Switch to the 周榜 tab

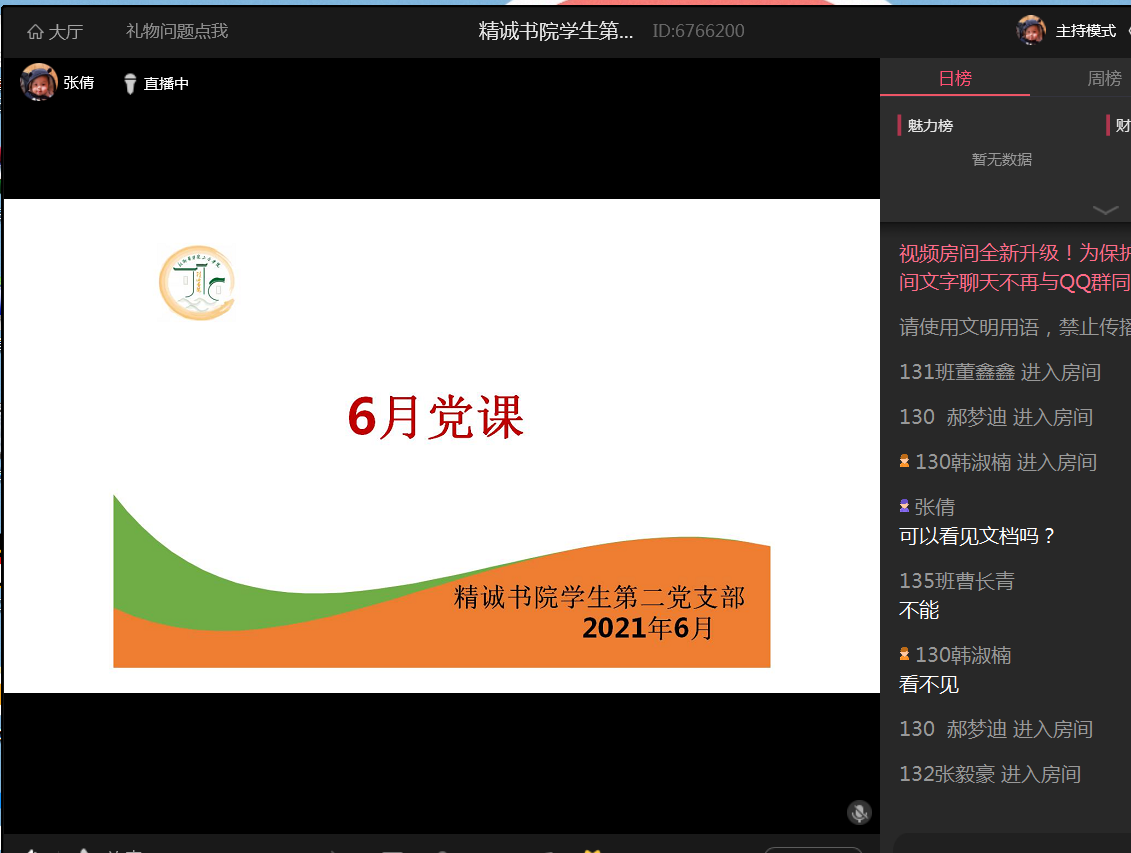pyautogui.click(x=1104, y=78)
